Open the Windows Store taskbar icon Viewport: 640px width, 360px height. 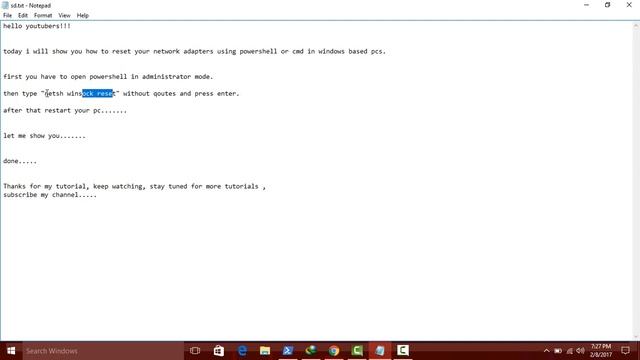coord(219,351)
